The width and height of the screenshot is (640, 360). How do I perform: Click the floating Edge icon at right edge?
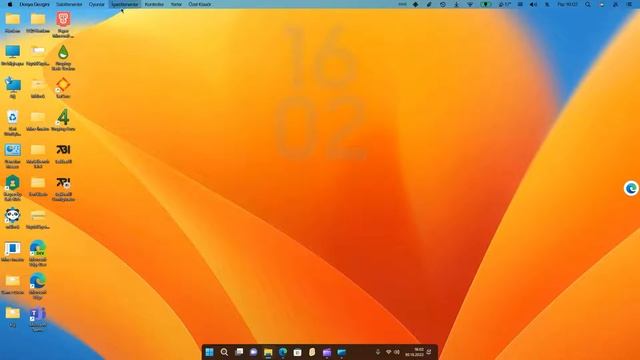631,189
